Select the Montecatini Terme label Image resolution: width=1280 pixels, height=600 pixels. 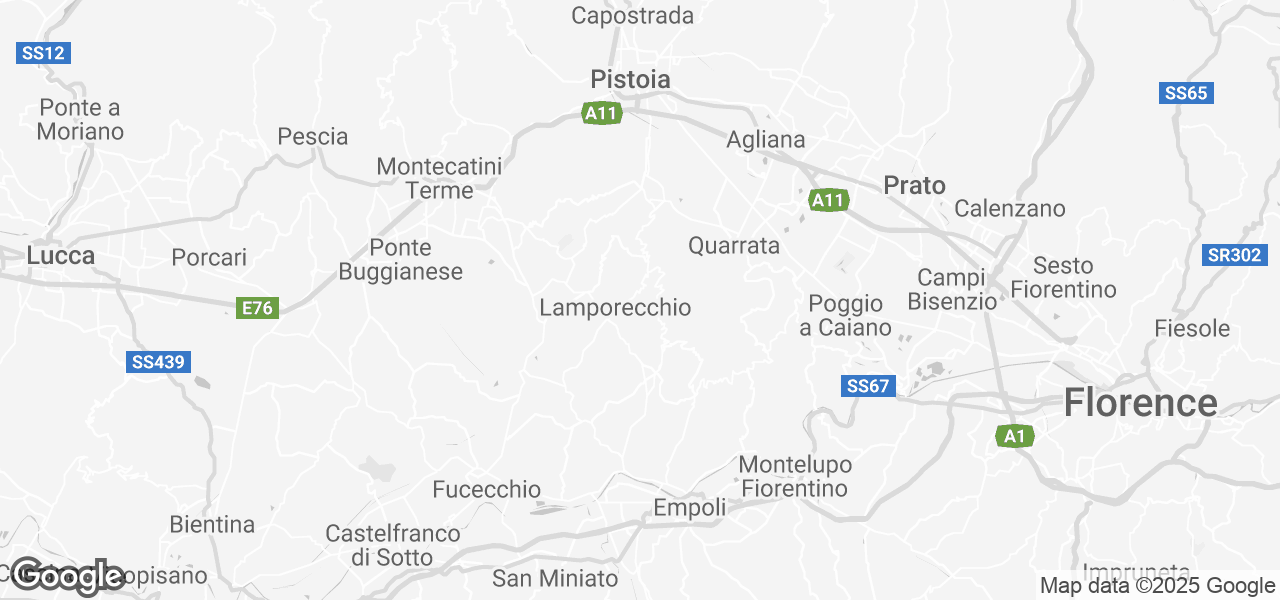439,178
